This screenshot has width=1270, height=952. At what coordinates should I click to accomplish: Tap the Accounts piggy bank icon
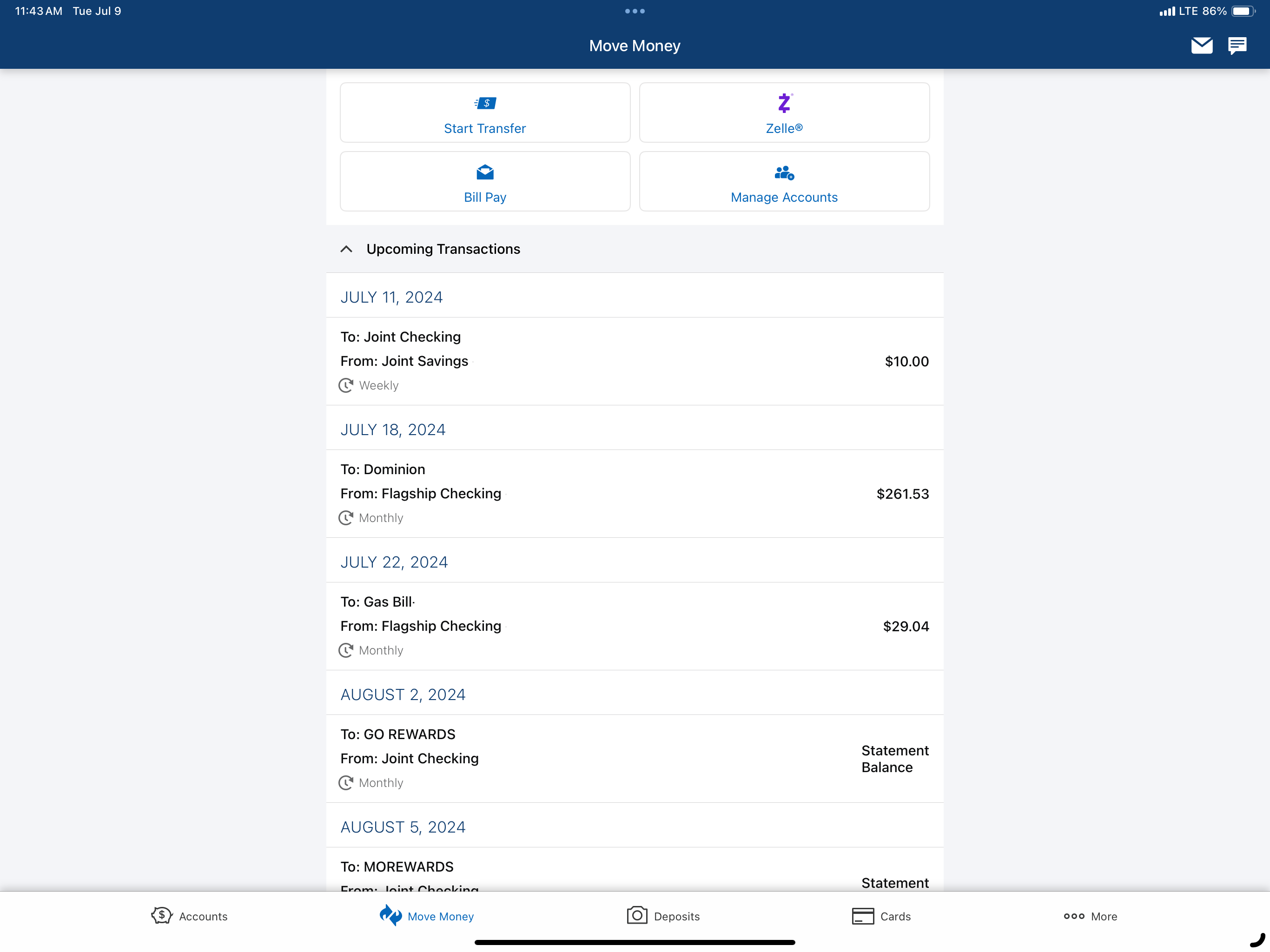pyautogui.click(x=162, y=916)
